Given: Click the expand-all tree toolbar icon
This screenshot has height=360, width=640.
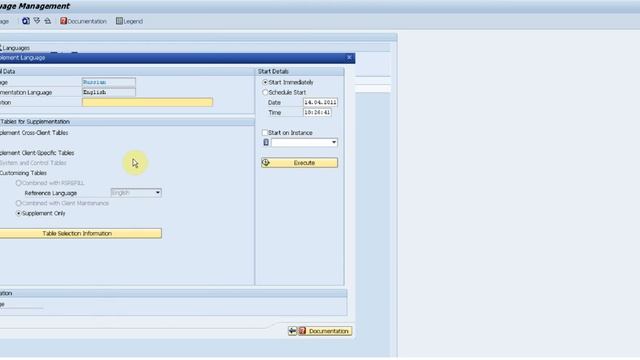Looking at the screenshot, I should (37, 21).
